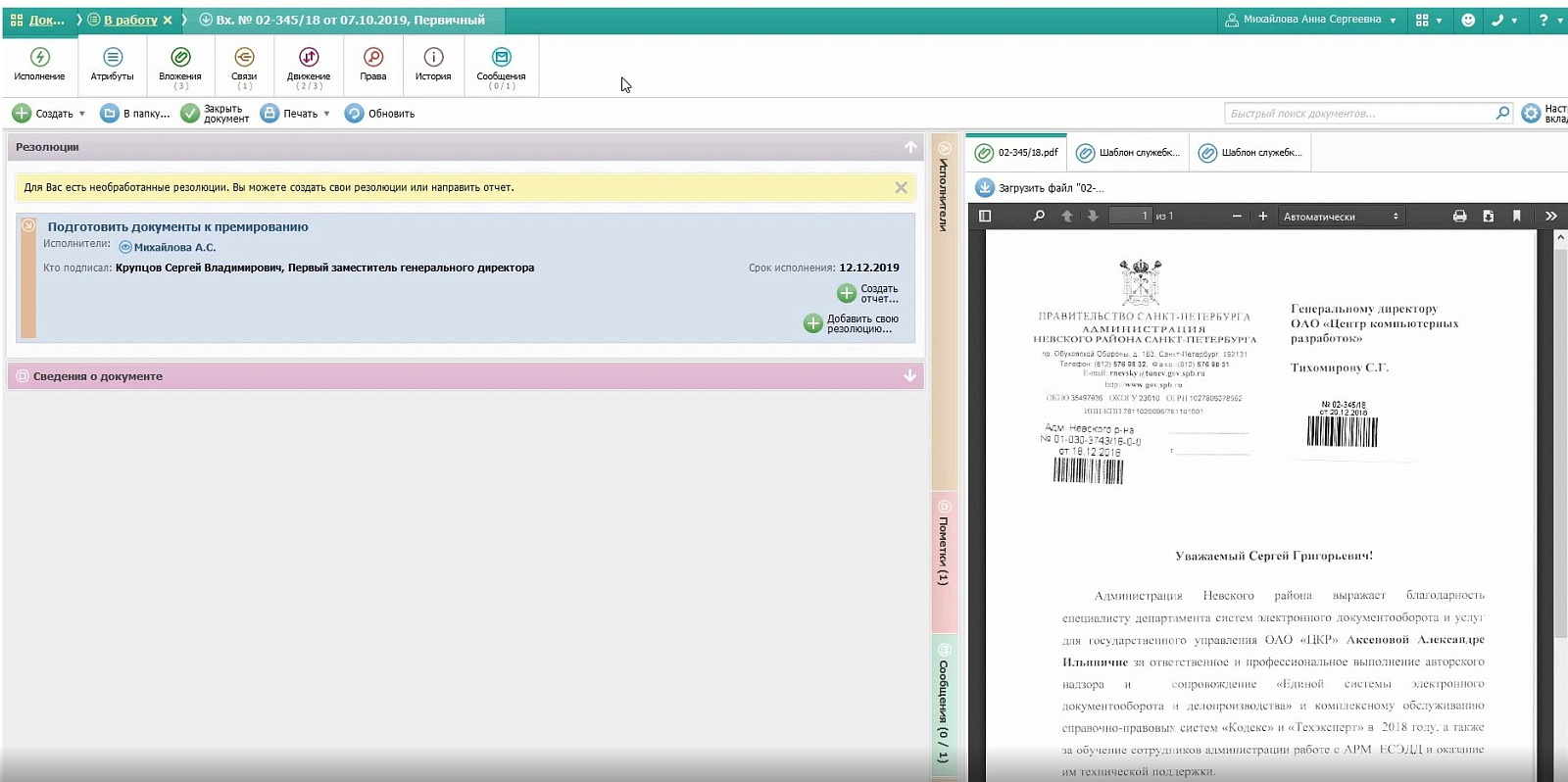The image size is (1568, 782).
Task: Open the help question mark menu
Action: pyautogui.click(x=1547, y=20)
